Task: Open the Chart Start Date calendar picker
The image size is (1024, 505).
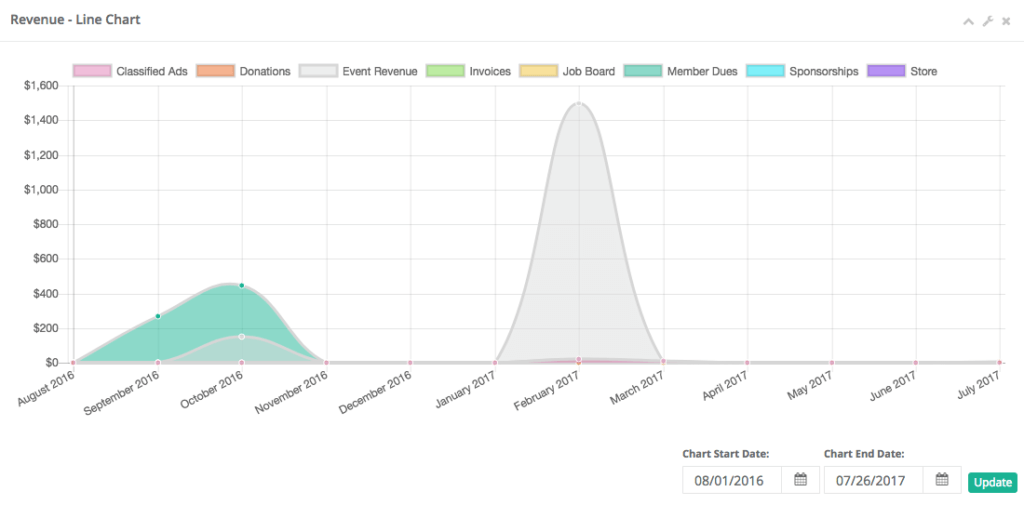Action: click(800, 481)
